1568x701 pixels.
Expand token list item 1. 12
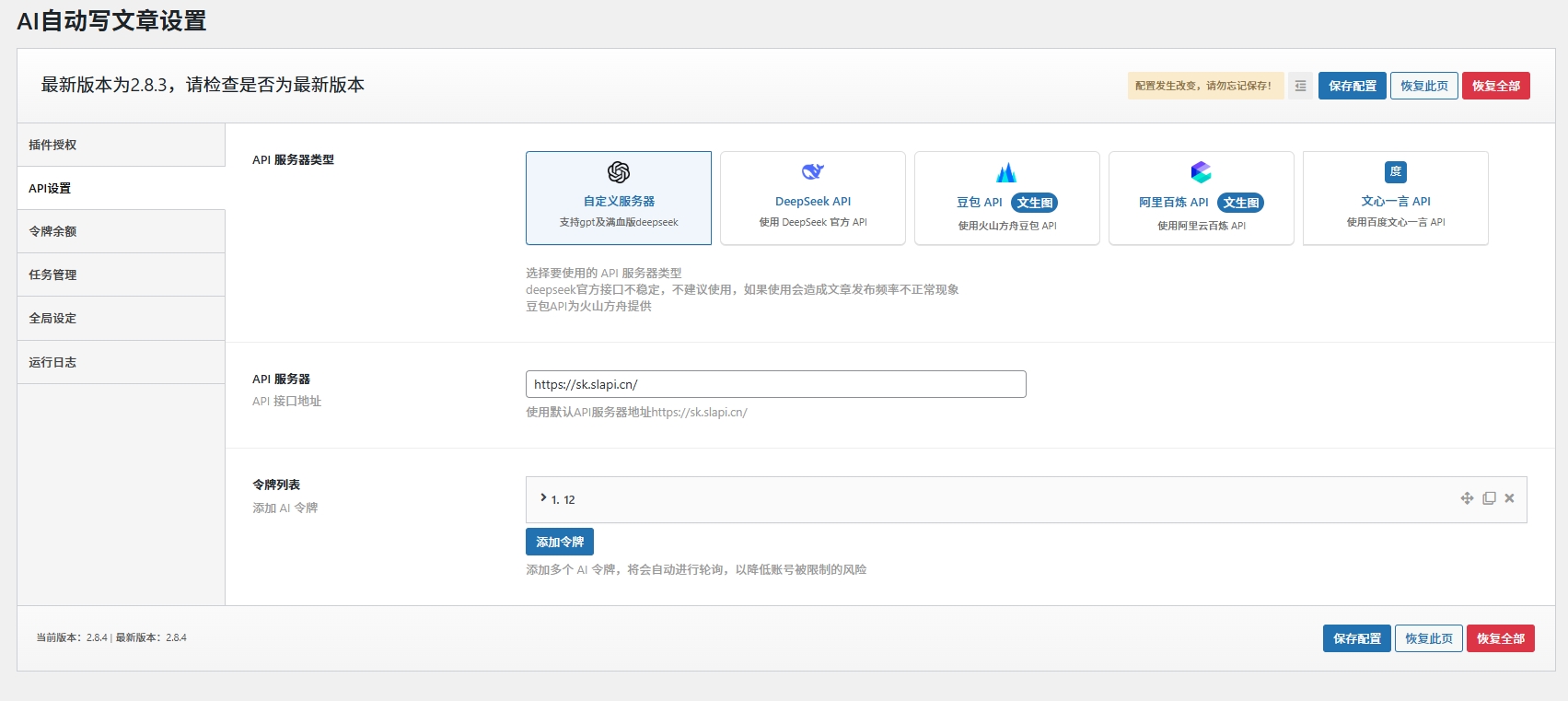coord(544,498)
